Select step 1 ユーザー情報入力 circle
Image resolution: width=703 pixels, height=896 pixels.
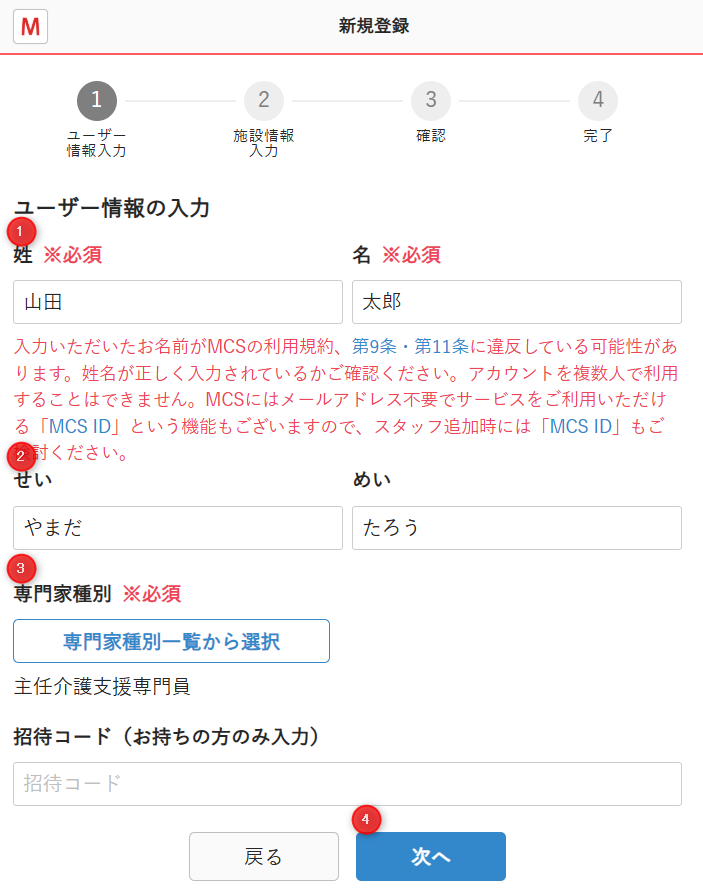pos(97,101)
